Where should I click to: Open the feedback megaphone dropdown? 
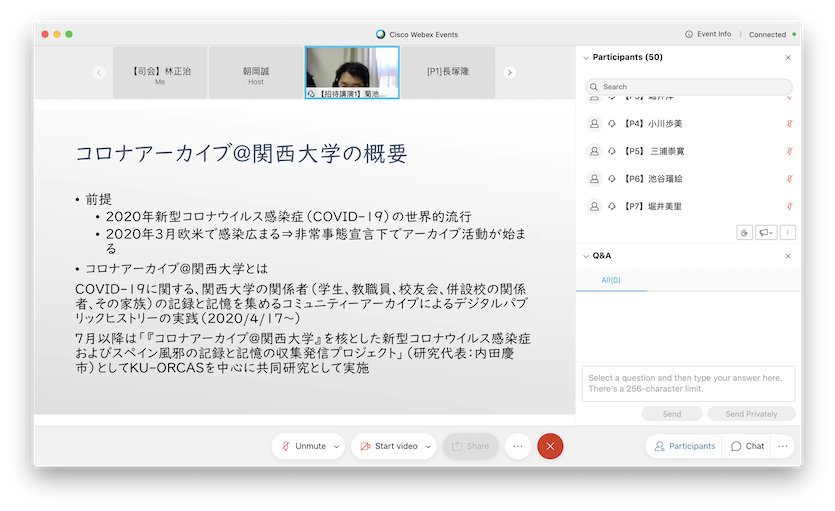767,232
